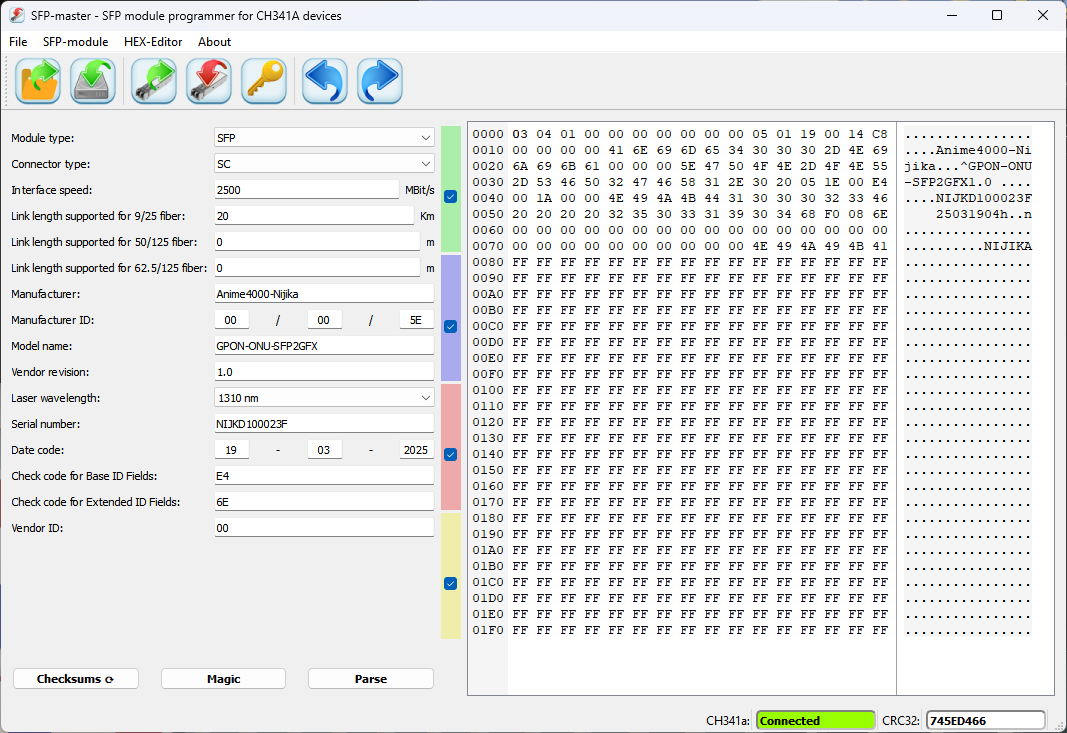This screenshot has width=1067, height=733.
Task: Toggle the yellow section checkbox
Action: 450,583
